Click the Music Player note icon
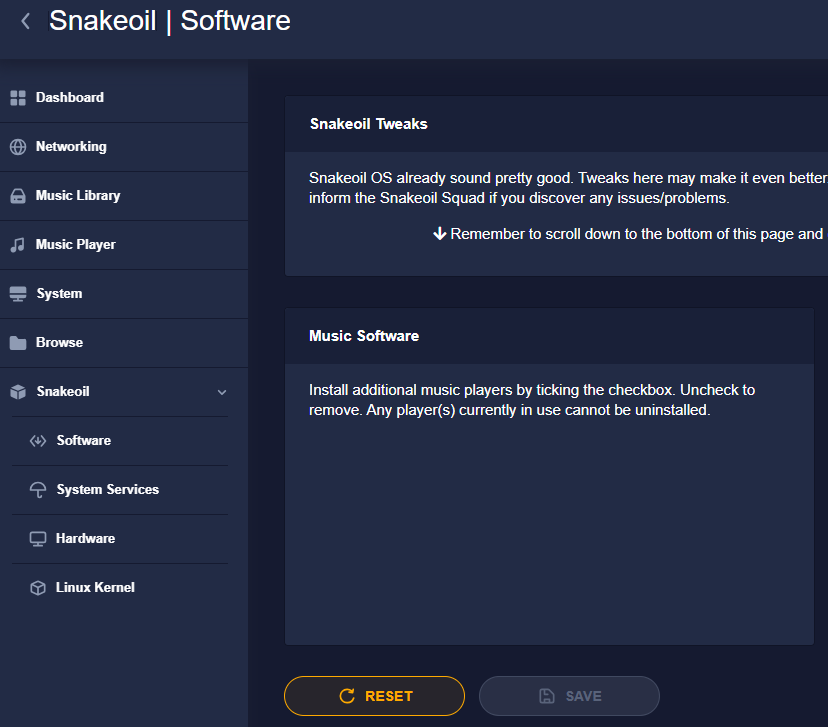Image resolution: width=828 pixels, height=727 pixels. point(18,245)
